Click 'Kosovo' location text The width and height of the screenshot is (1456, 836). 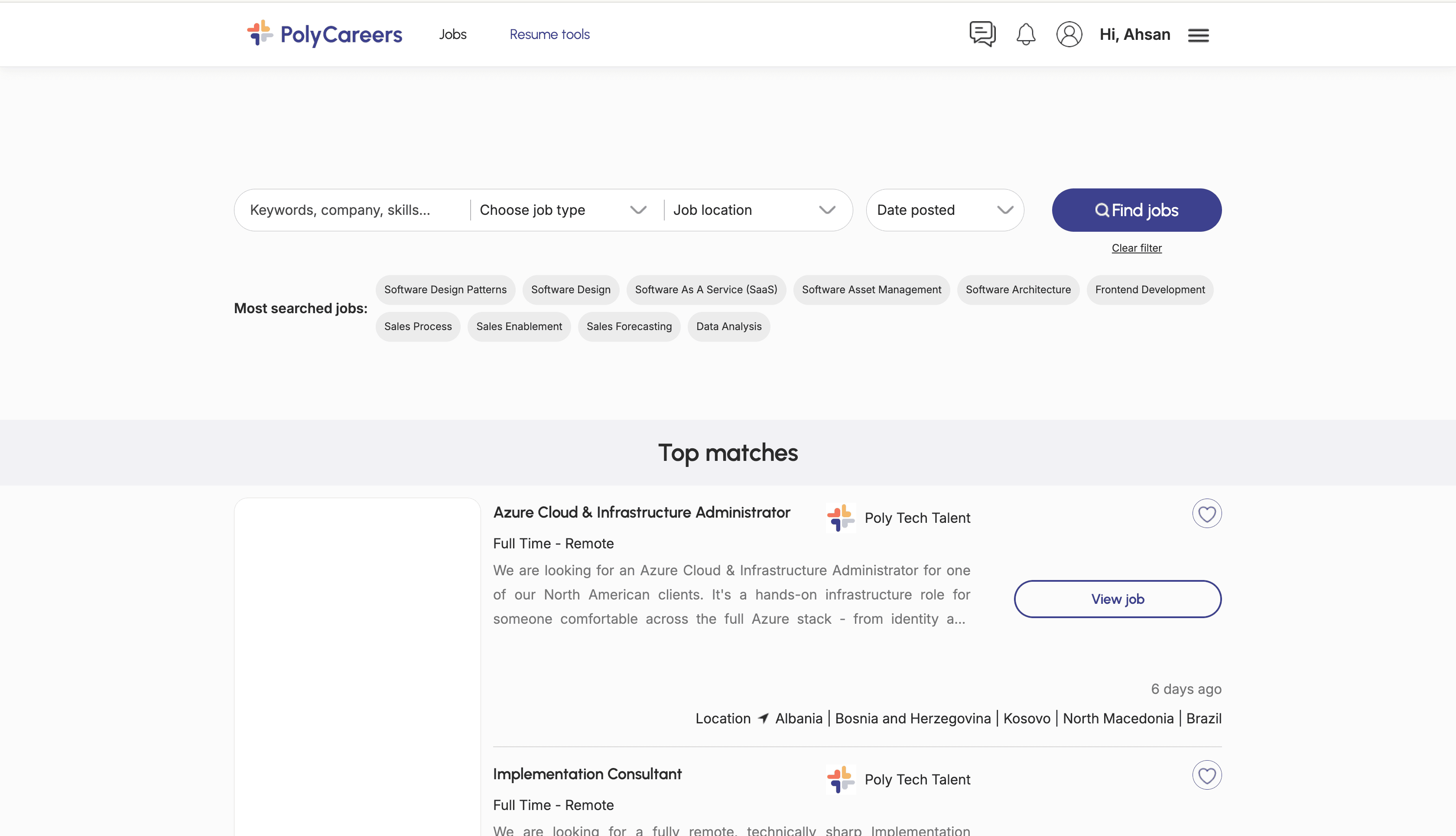click(x=1027, y=718)
